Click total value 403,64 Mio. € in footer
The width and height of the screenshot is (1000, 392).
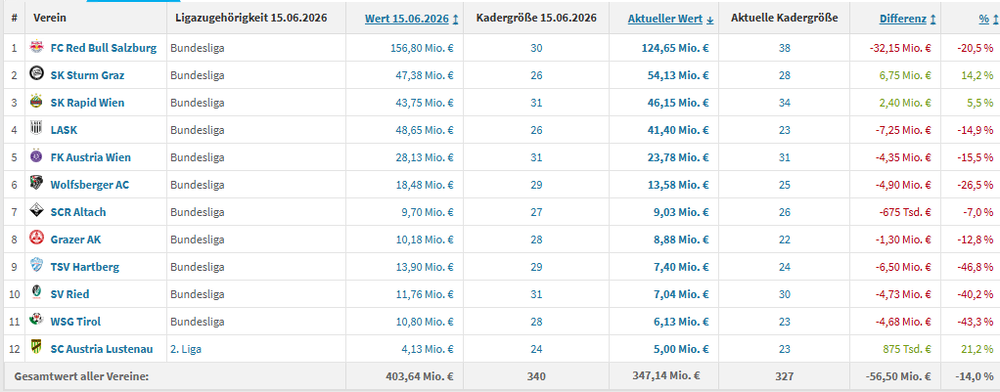pos(420,377)
